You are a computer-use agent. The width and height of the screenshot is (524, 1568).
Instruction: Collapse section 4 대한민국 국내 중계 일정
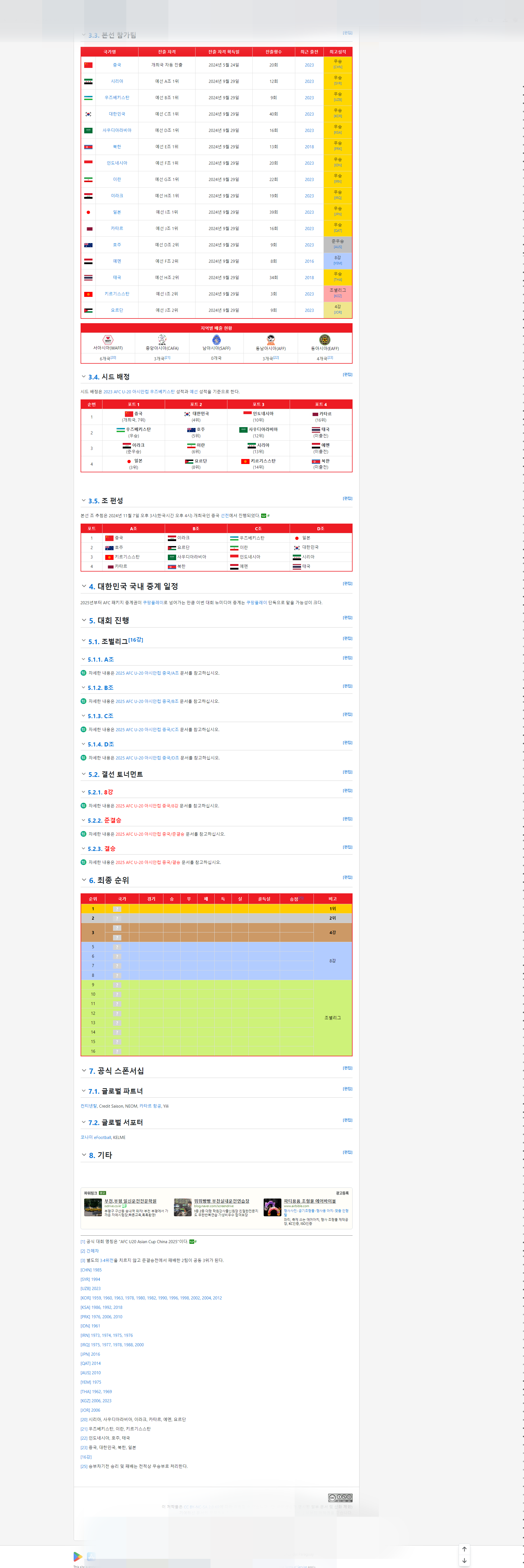point(84,586)
